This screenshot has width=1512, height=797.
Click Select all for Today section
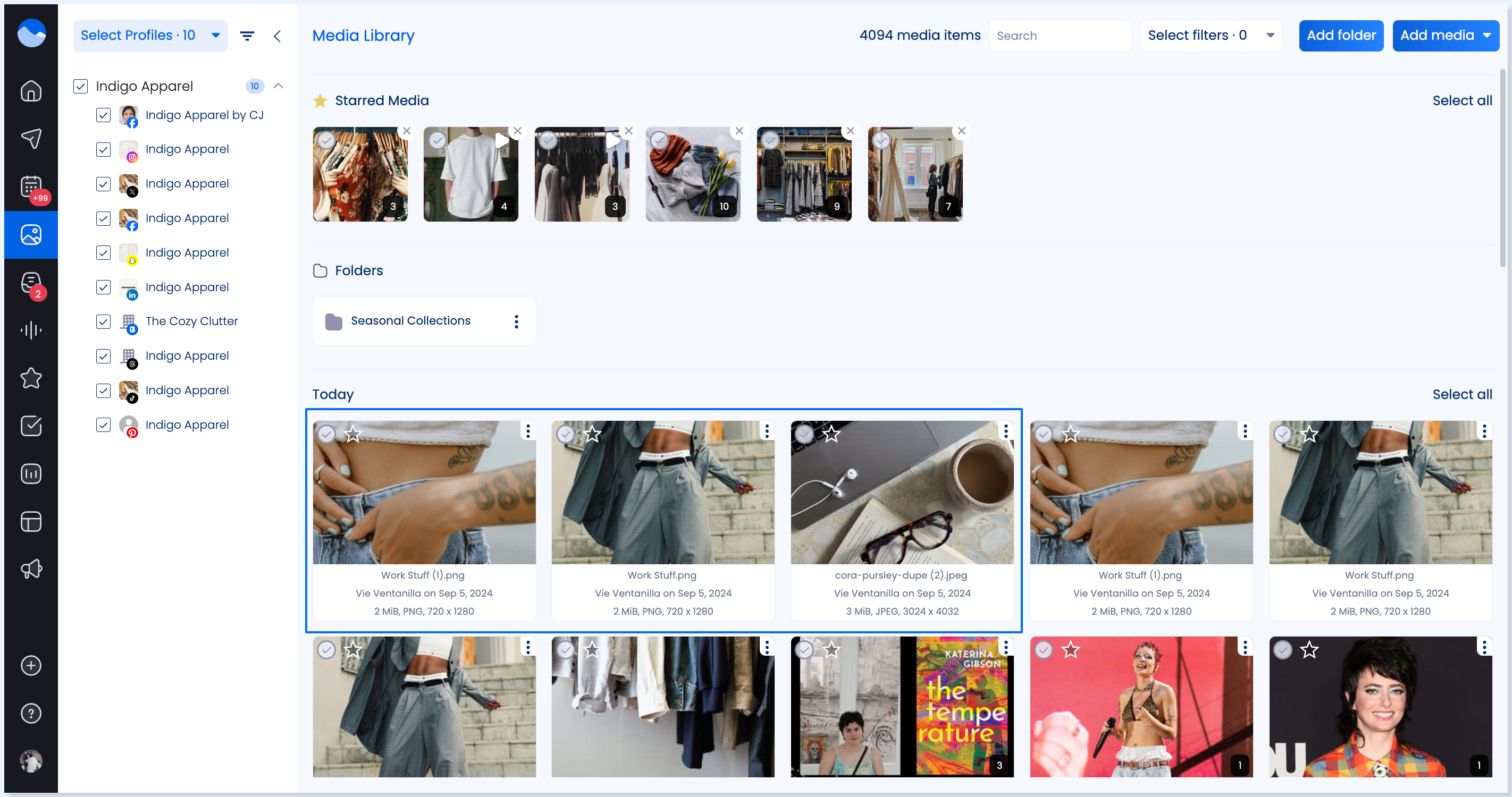[1462, 395]
